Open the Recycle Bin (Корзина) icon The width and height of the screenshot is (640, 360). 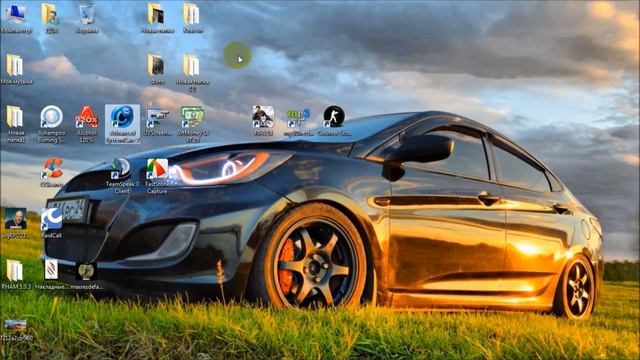click(x=87, y=18)
